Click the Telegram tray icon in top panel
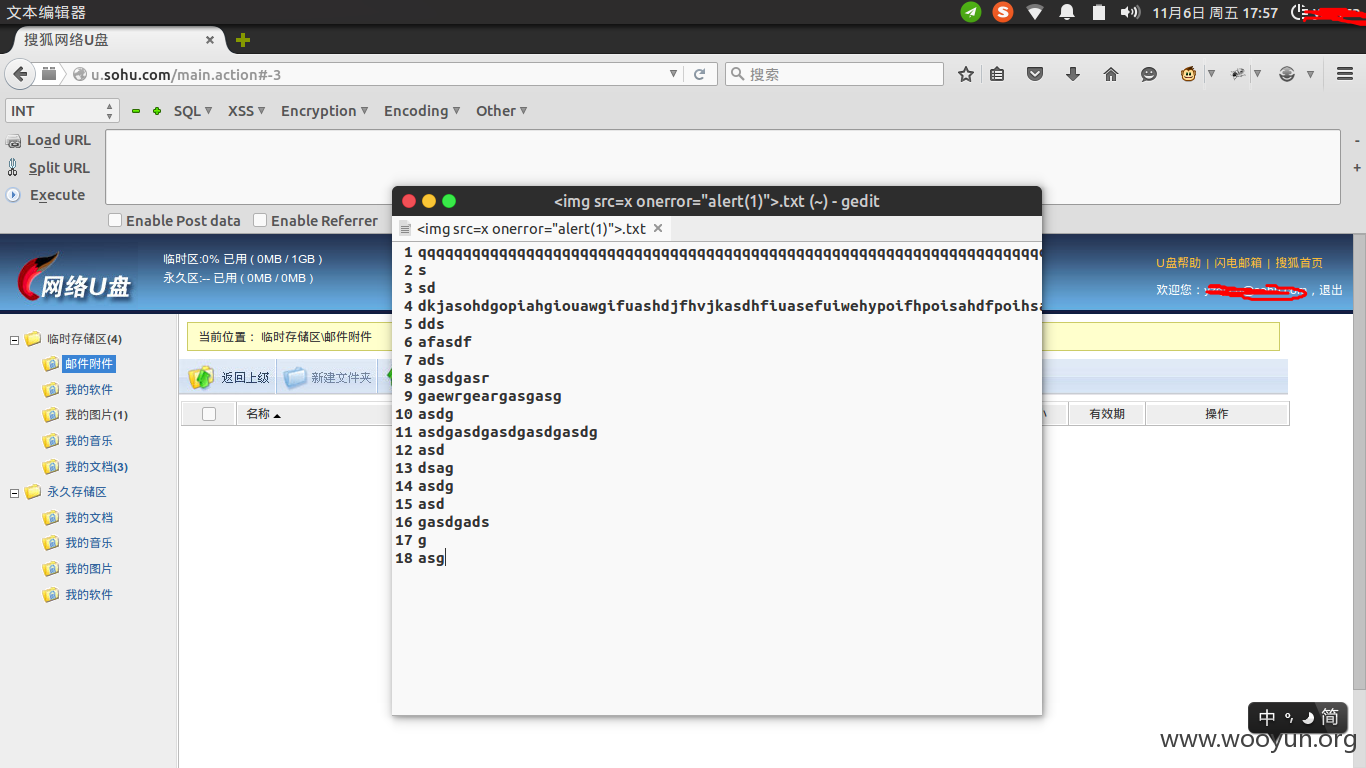Image resolution: width=1366 pixels, height=768 pixels. 970,12
